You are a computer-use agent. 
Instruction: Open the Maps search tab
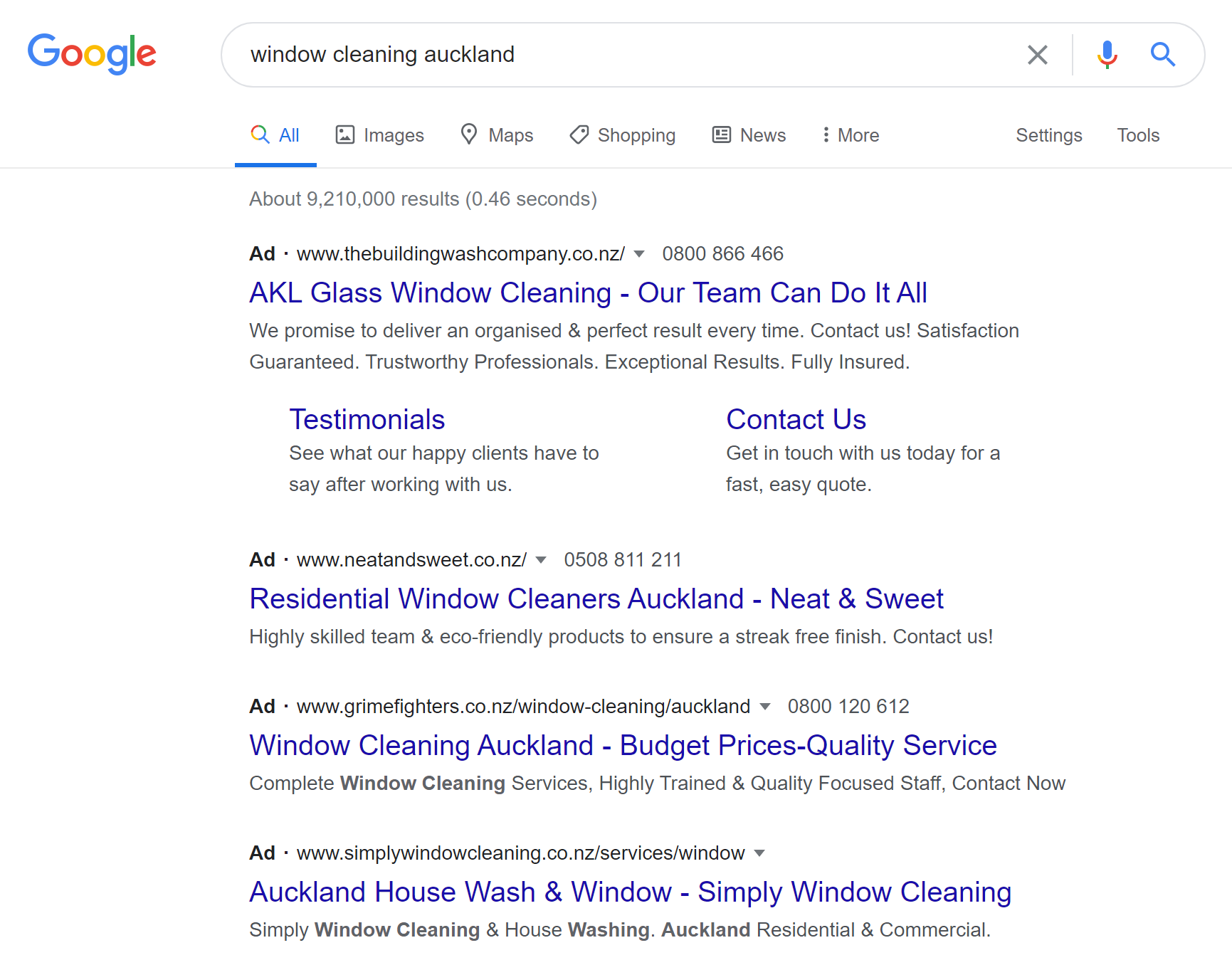point(497,135)
